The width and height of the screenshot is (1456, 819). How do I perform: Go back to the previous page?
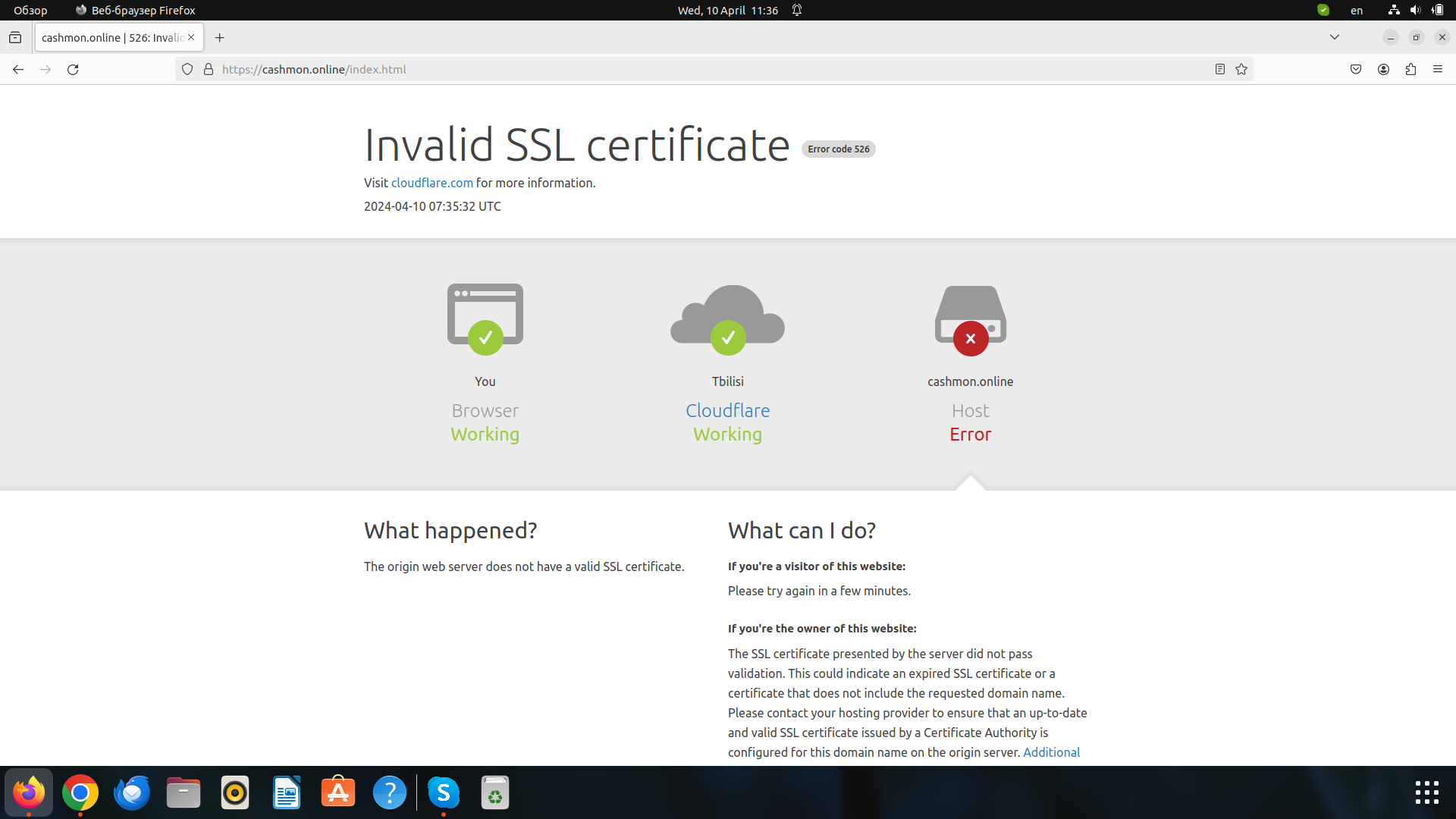(x=18, y=69)
